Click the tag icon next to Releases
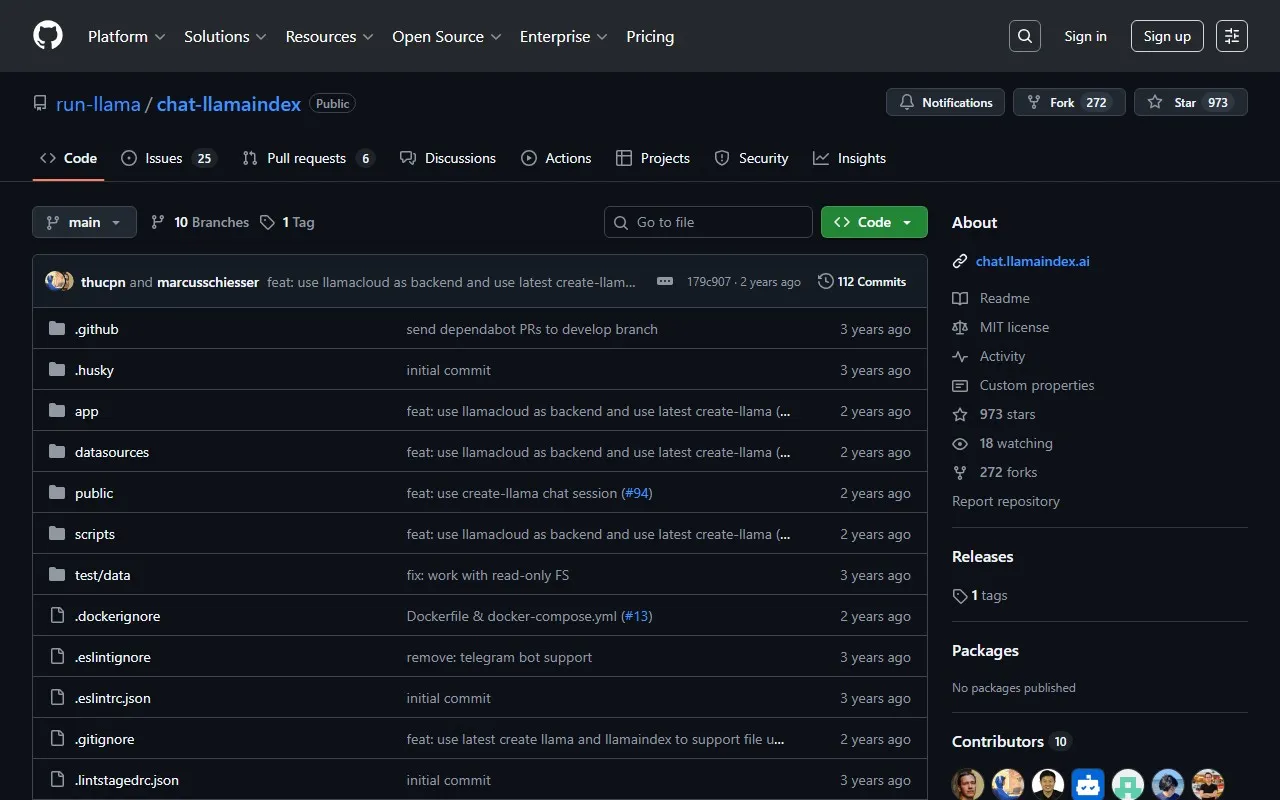This screenshot has width=1280, height=800. pos(959,595)
